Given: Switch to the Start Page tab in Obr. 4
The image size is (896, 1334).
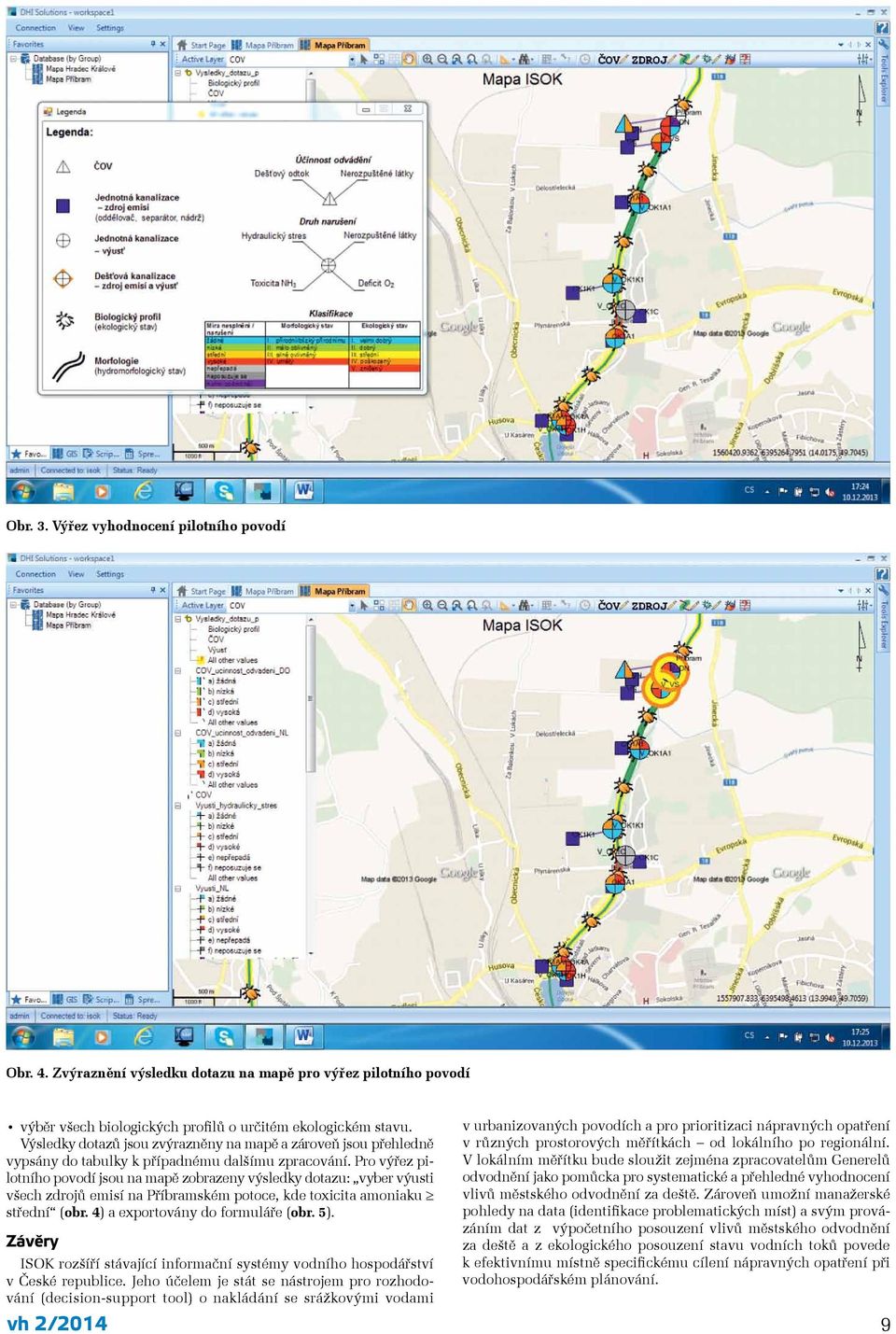Looking at the screenshot, I should [x=202, y=591].
